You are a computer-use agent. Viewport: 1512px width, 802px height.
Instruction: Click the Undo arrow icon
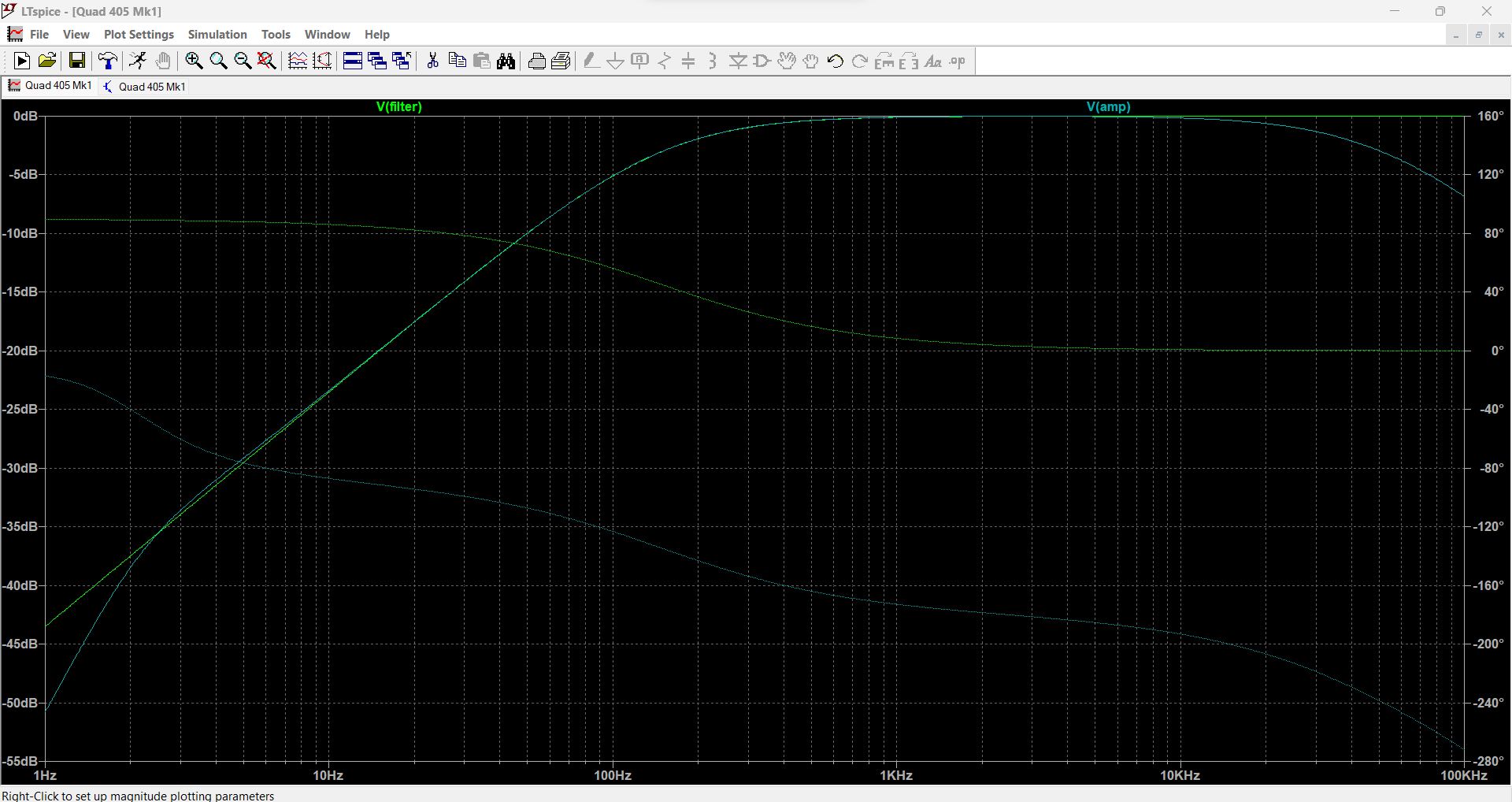click(836, 61)
